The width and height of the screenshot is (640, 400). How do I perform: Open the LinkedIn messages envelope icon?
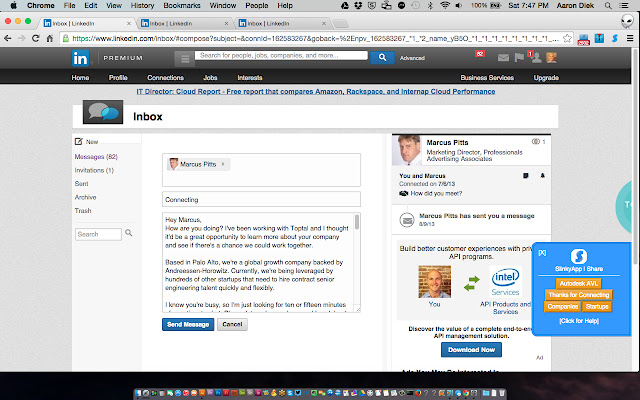pos(503,58)
